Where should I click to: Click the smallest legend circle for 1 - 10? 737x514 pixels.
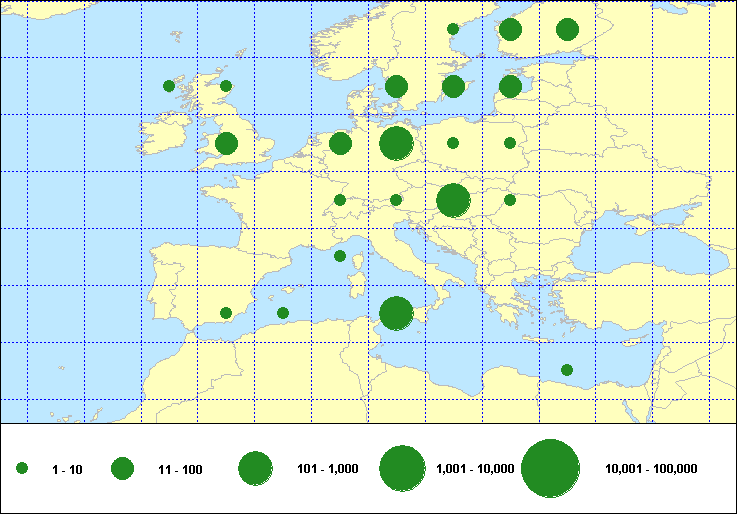coord(22,468)
